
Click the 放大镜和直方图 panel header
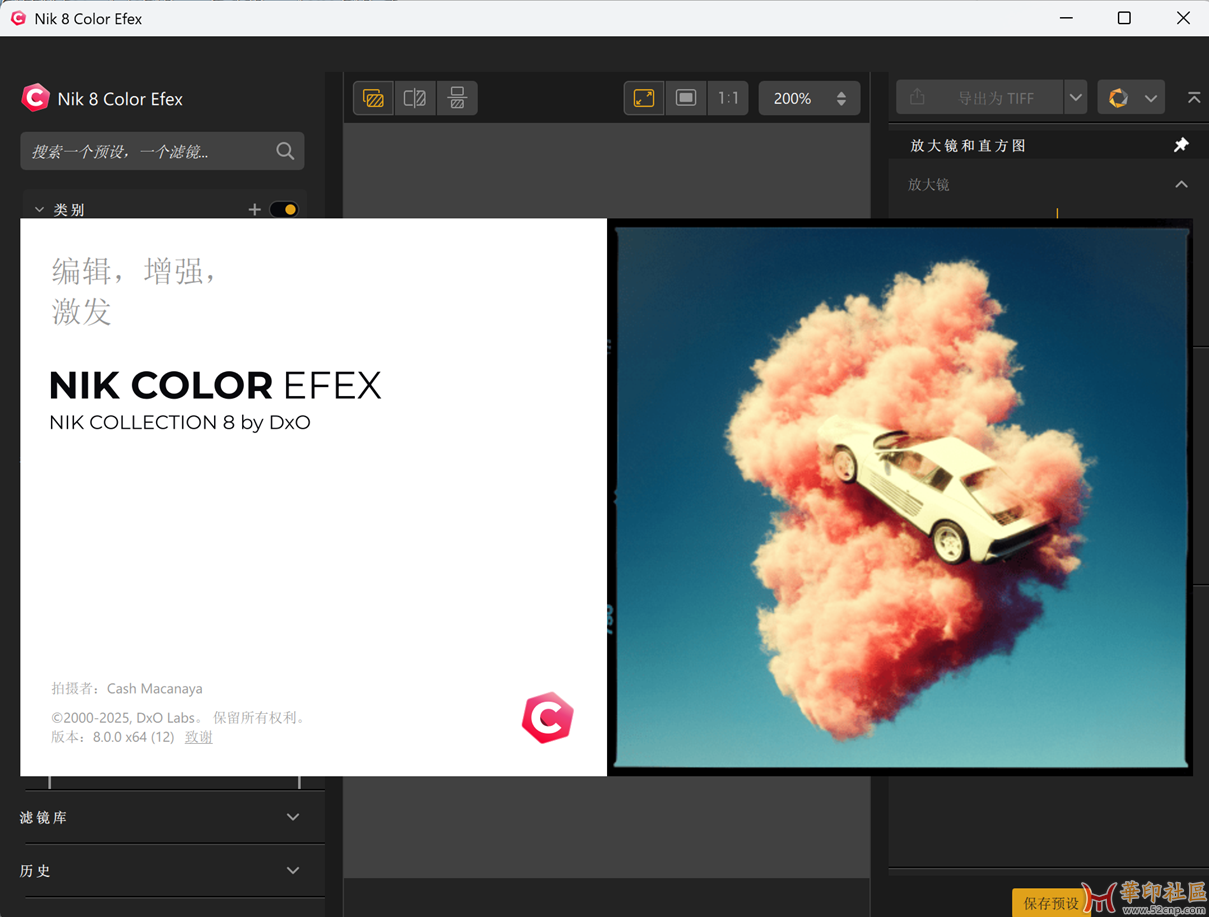[1049, 145]
